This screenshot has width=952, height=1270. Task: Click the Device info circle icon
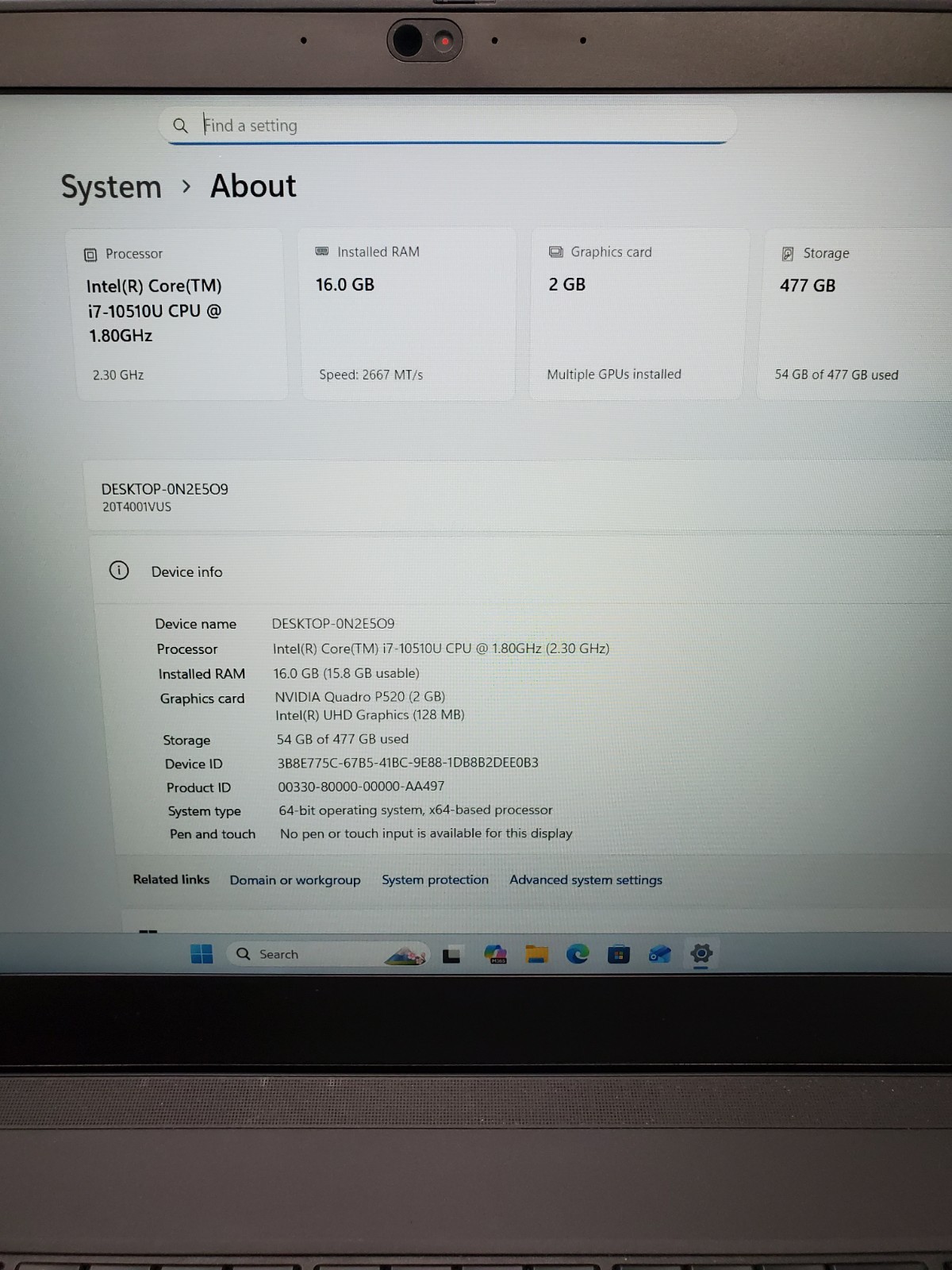point(119,570)
